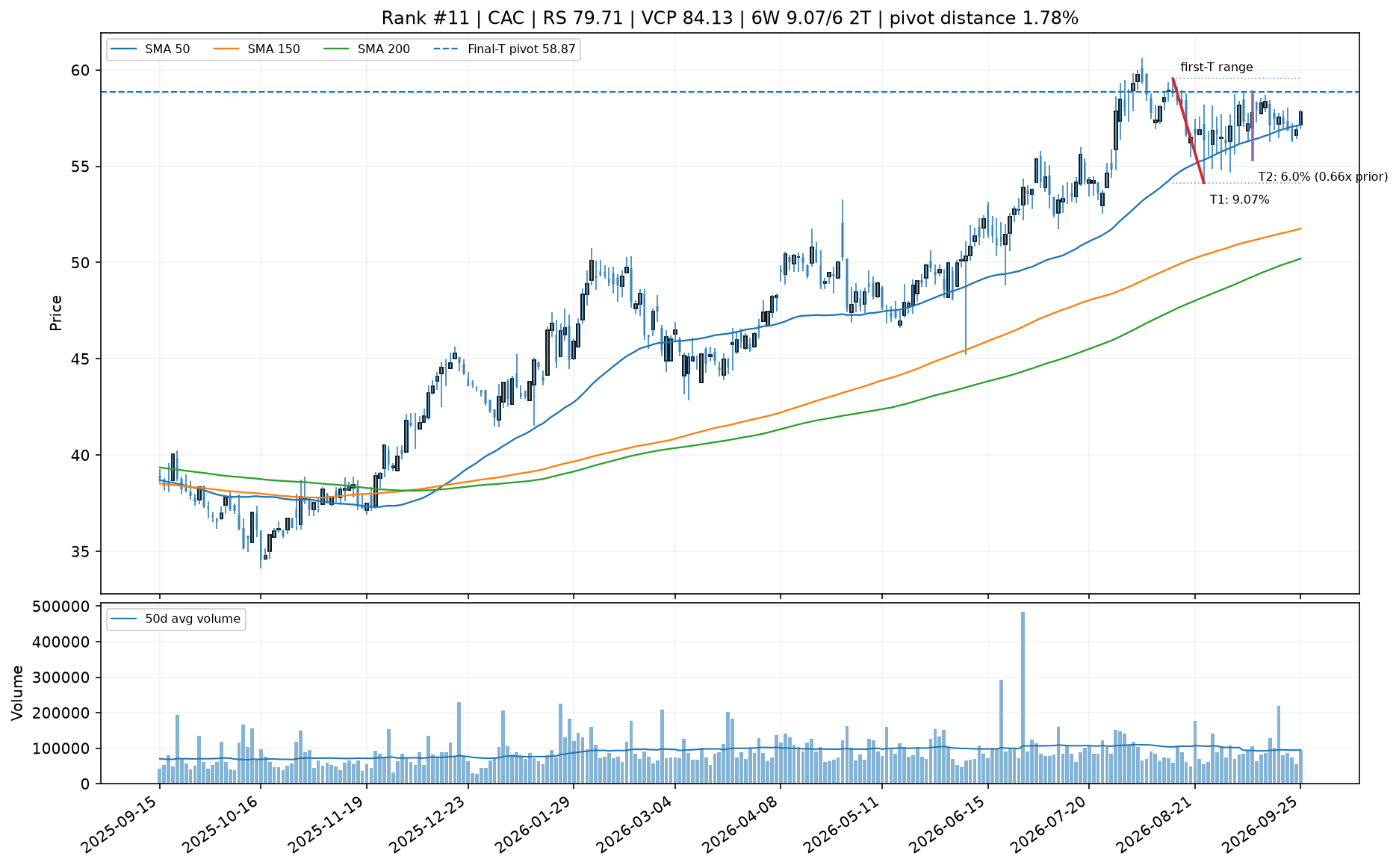Click the price axis tick 45
The image size is (1399, 868).
(x=81, y=359)
